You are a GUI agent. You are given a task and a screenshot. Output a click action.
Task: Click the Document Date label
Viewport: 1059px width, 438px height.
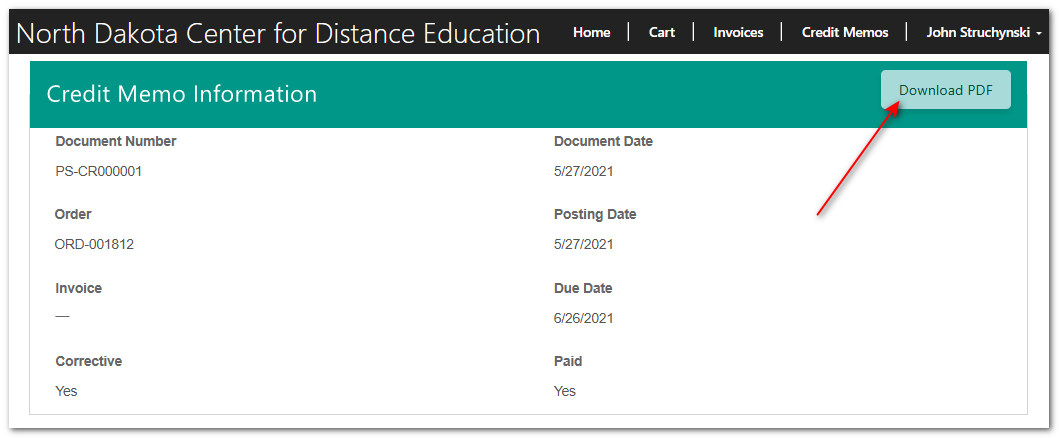click(x=603, y=141)
